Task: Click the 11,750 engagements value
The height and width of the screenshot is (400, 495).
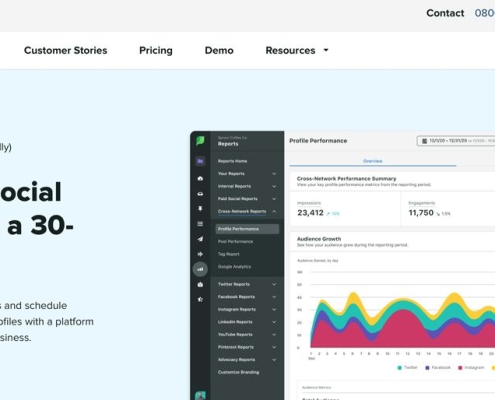Action: pos(421,213)
